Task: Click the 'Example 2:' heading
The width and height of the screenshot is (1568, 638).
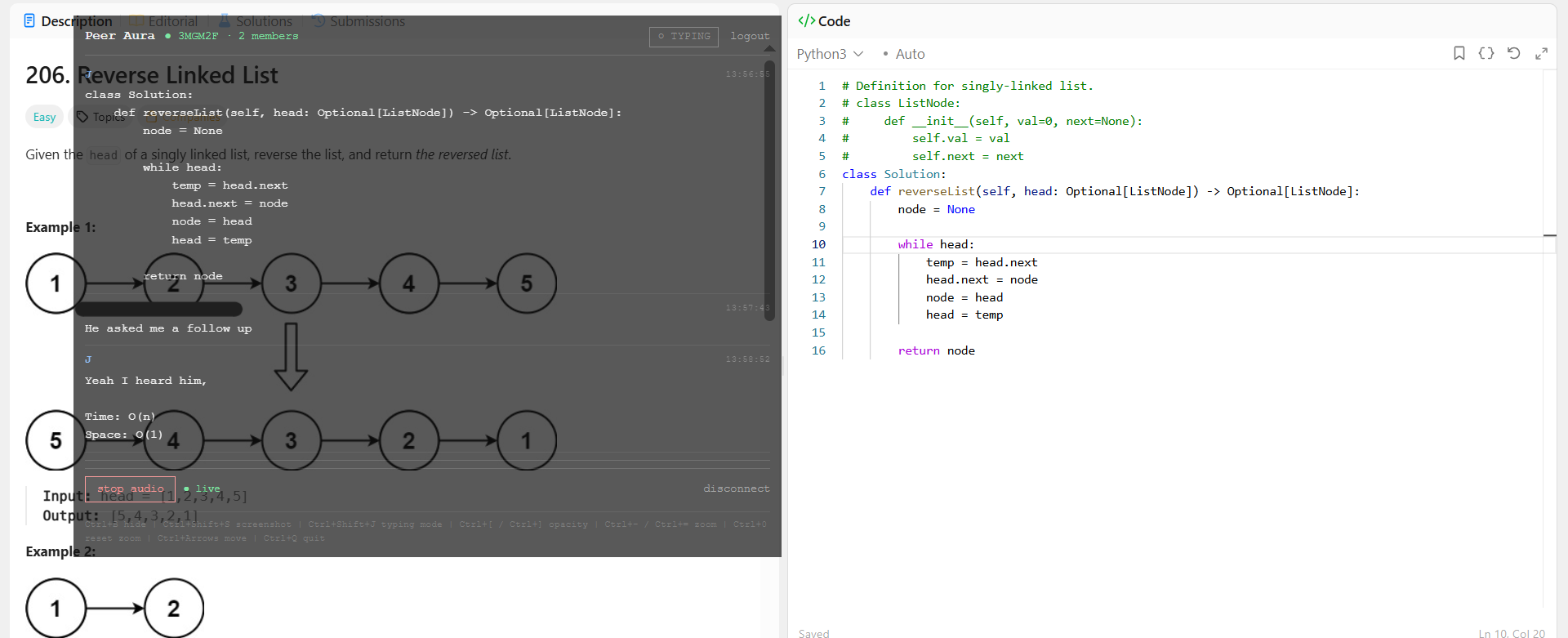Action: pos(60,551)
